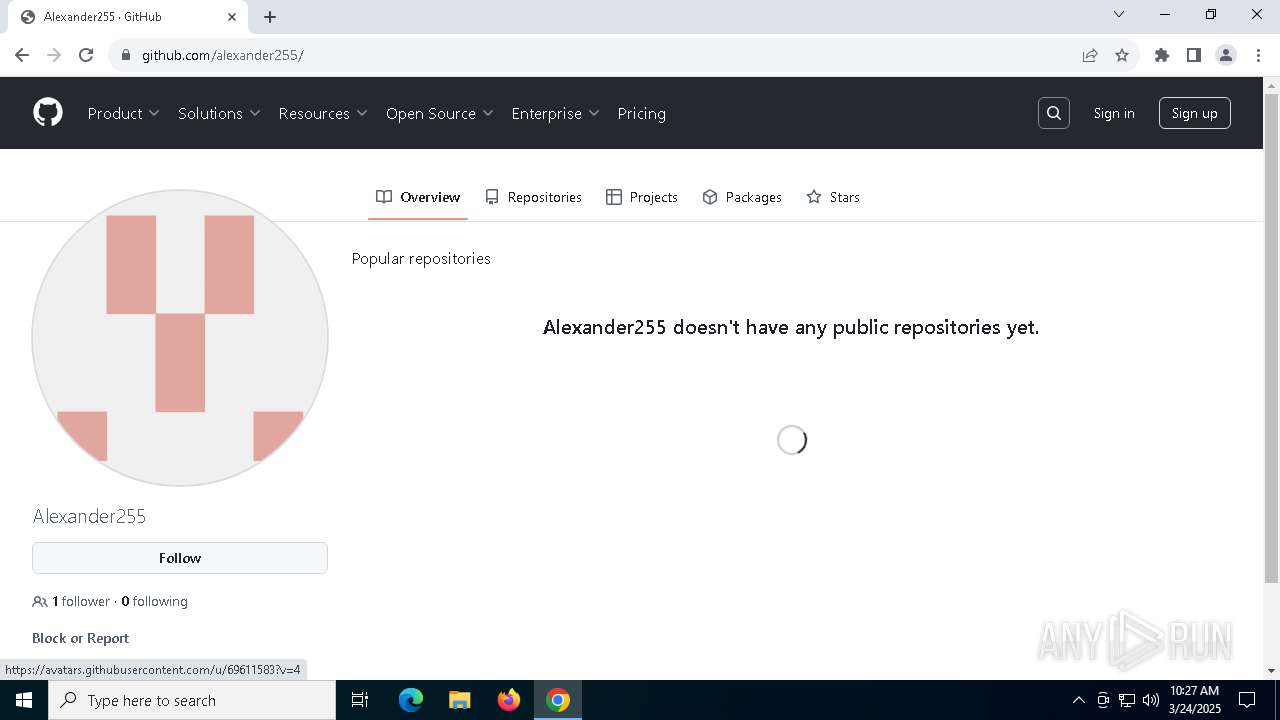This screenshot has width=1280, height=720.
Task: Open Chrome profile avatar icon
Action: pos(1226,55)
